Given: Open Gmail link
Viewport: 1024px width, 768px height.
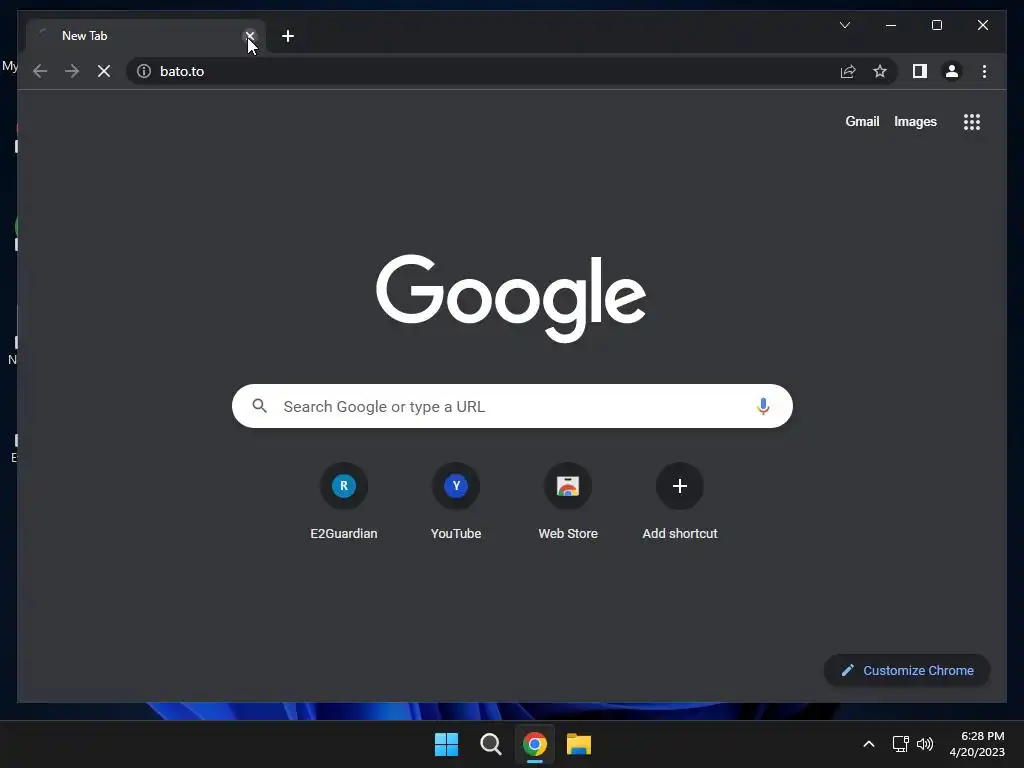Looking at the screenshot, I should click(x=862, y=121).
